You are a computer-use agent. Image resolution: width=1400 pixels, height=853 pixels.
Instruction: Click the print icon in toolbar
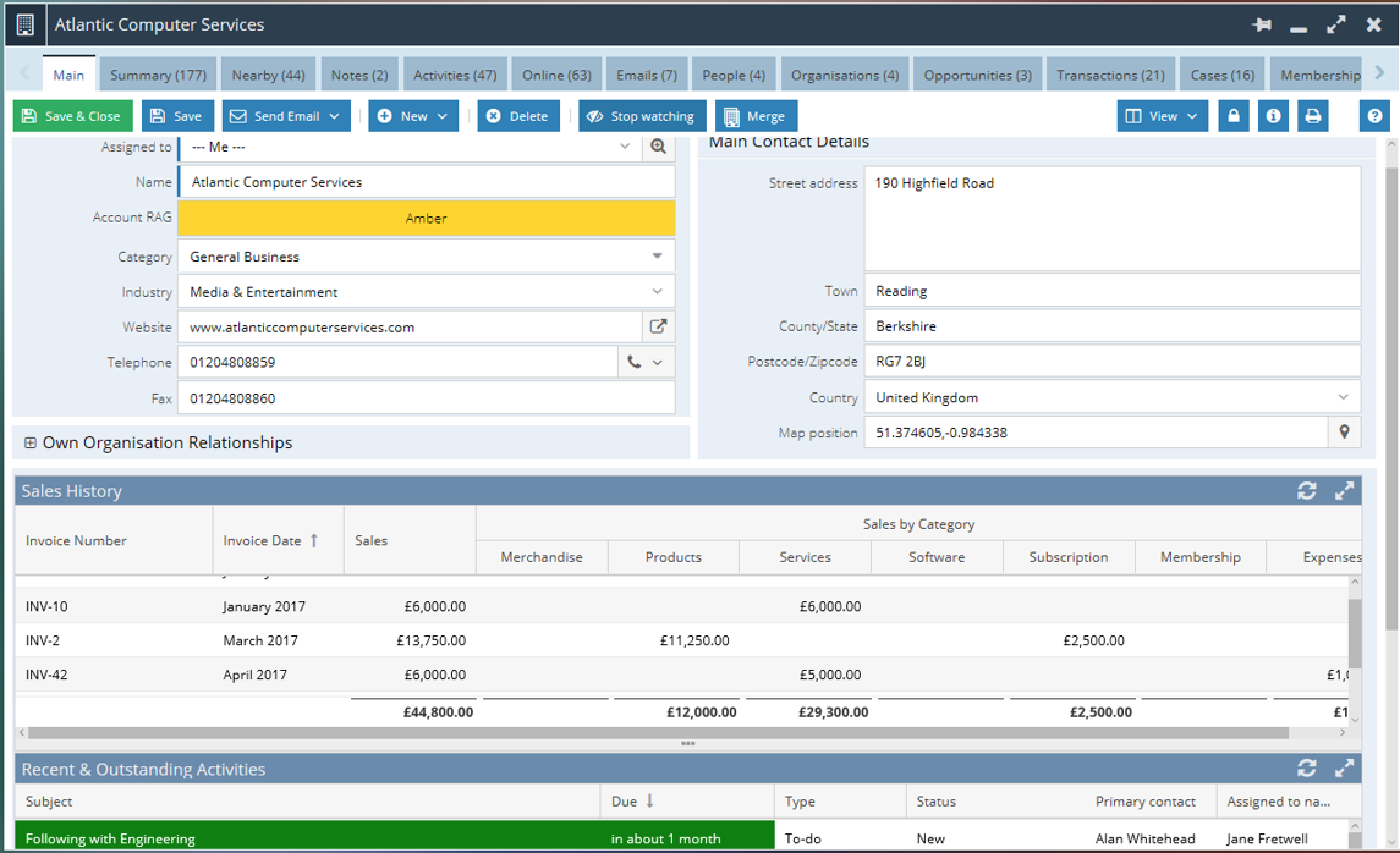1313,116
